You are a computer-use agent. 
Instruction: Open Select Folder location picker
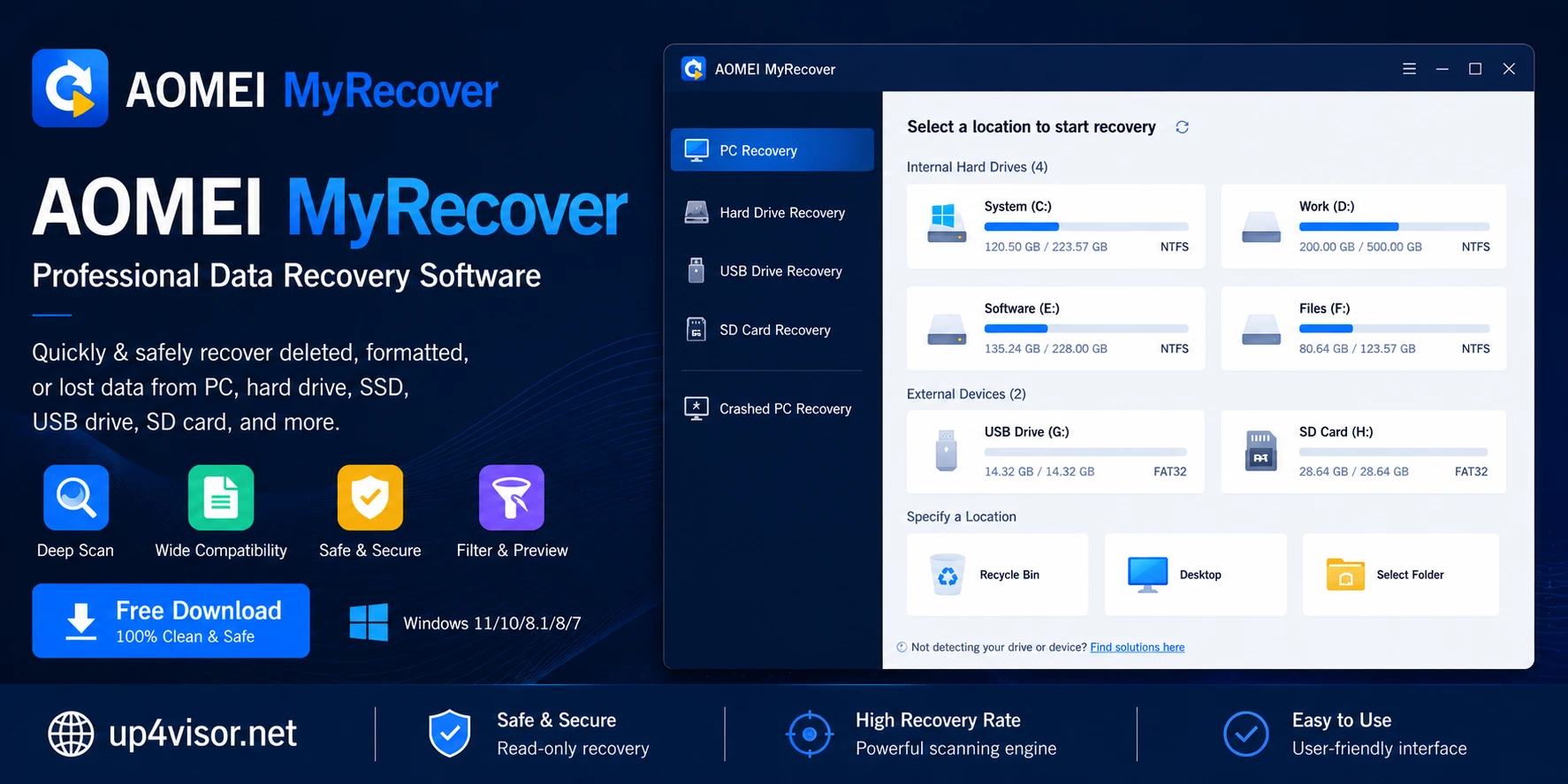1400,575
